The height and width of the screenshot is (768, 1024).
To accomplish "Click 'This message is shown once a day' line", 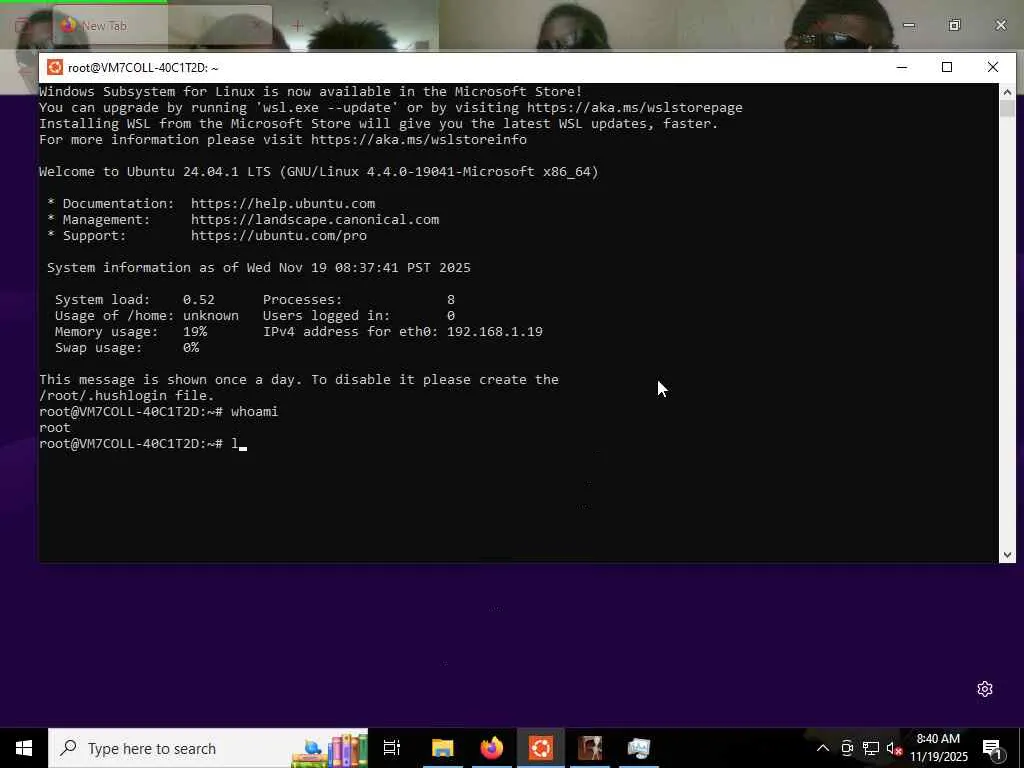I will pyautogui.click(x=298, y=379).
